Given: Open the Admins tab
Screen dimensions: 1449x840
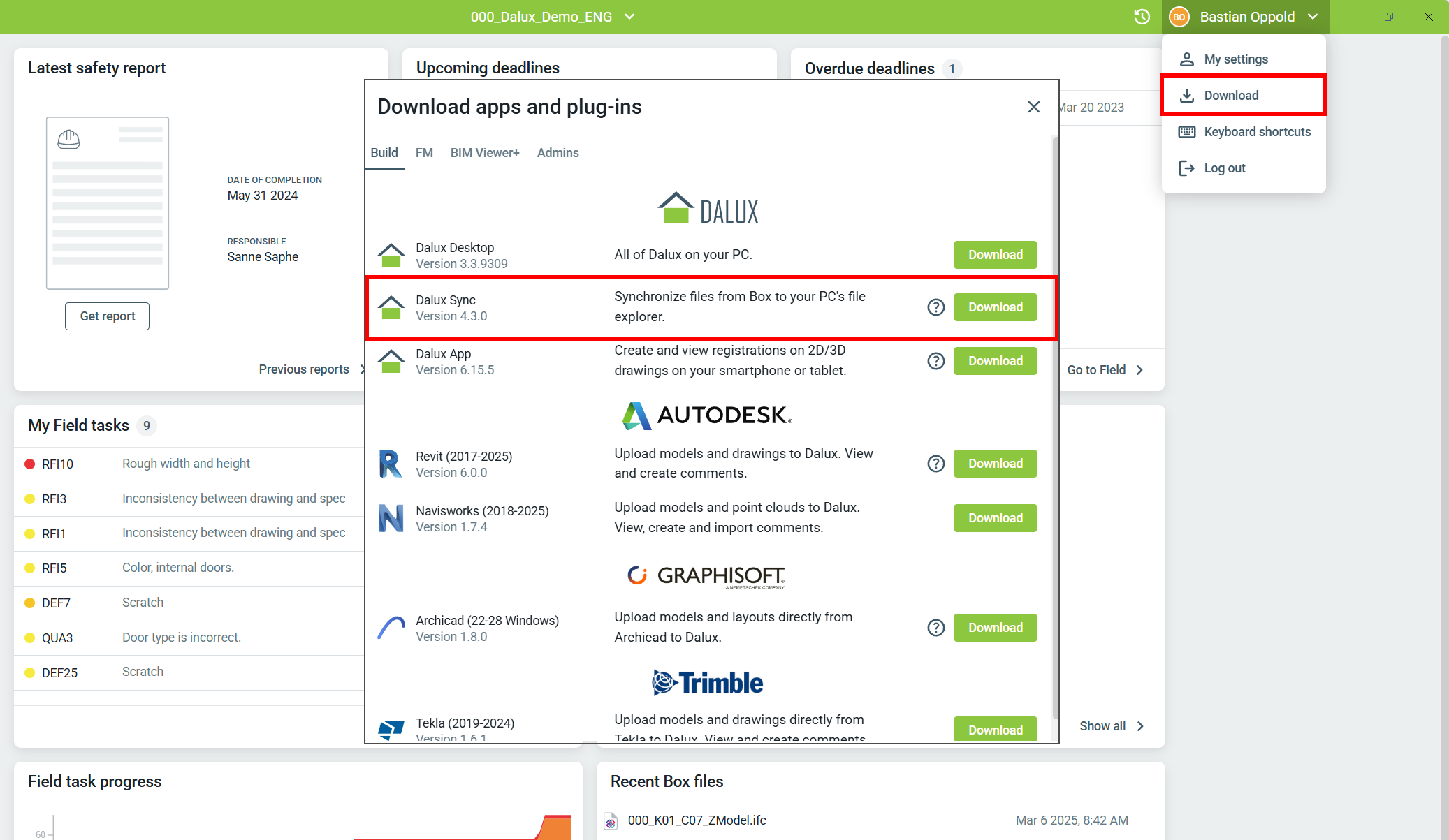Looking at the screenshot, I should tap(558, 152).
